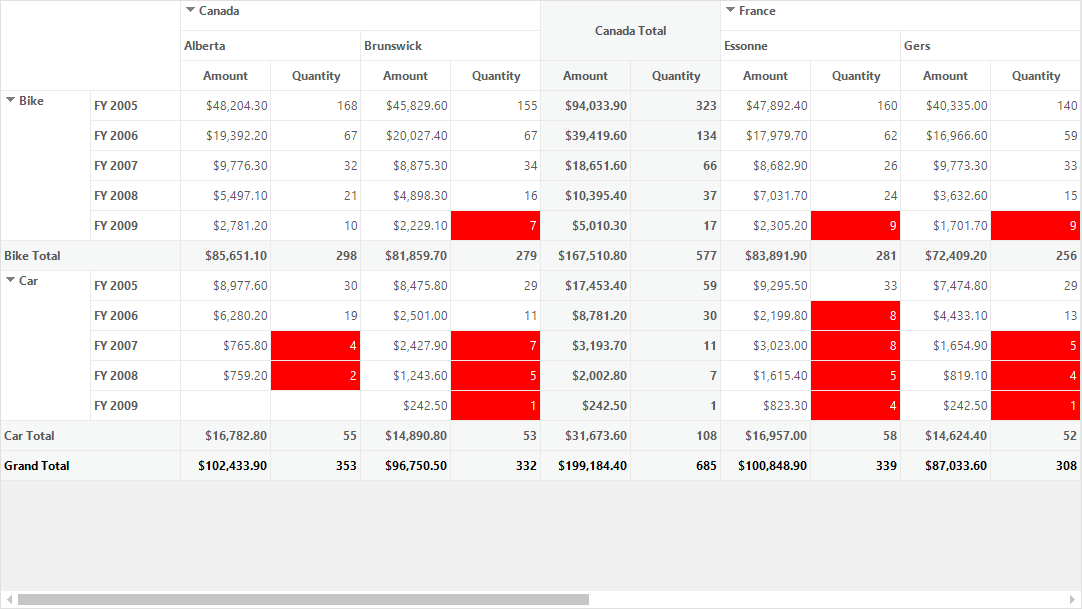Click the Quantity header under Canada Total
Viewport: 1082px width, 609px height.
676,76
